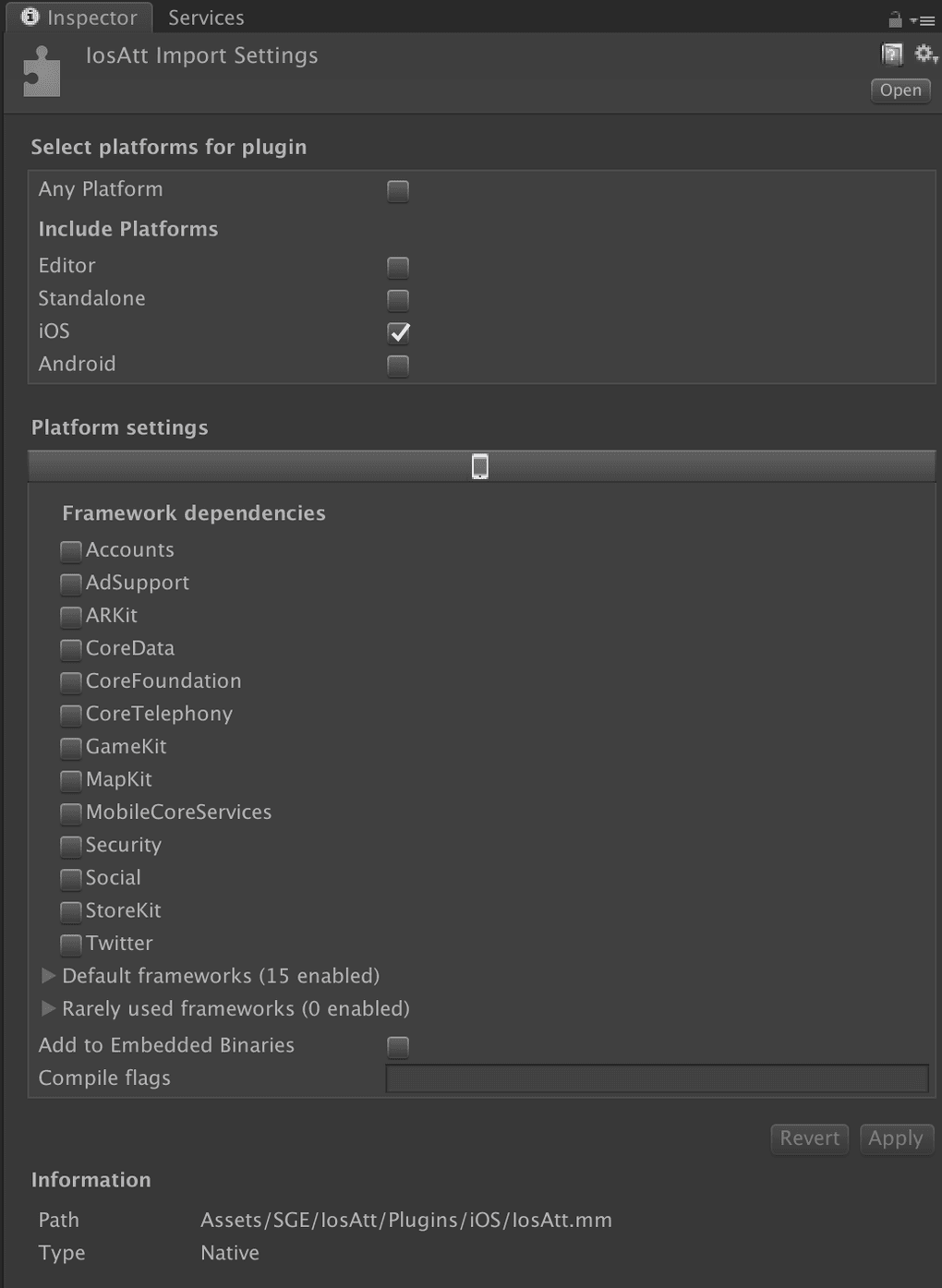Click the Compile flags text field
The width and height of the screenshot is (942, 1288).
click(x=657, y=1078)
